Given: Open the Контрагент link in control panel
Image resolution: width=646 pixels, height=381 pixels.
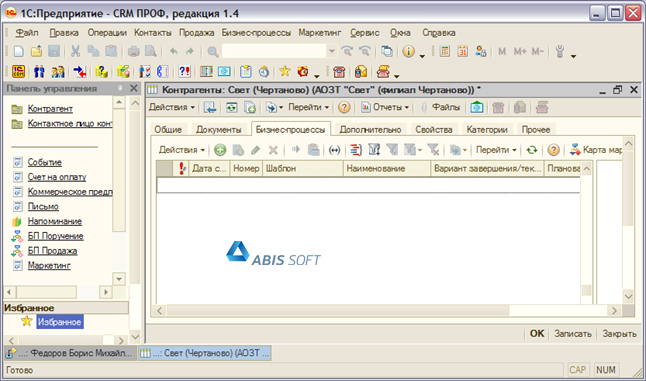Looking at the screenshot, I should point(50,109).
